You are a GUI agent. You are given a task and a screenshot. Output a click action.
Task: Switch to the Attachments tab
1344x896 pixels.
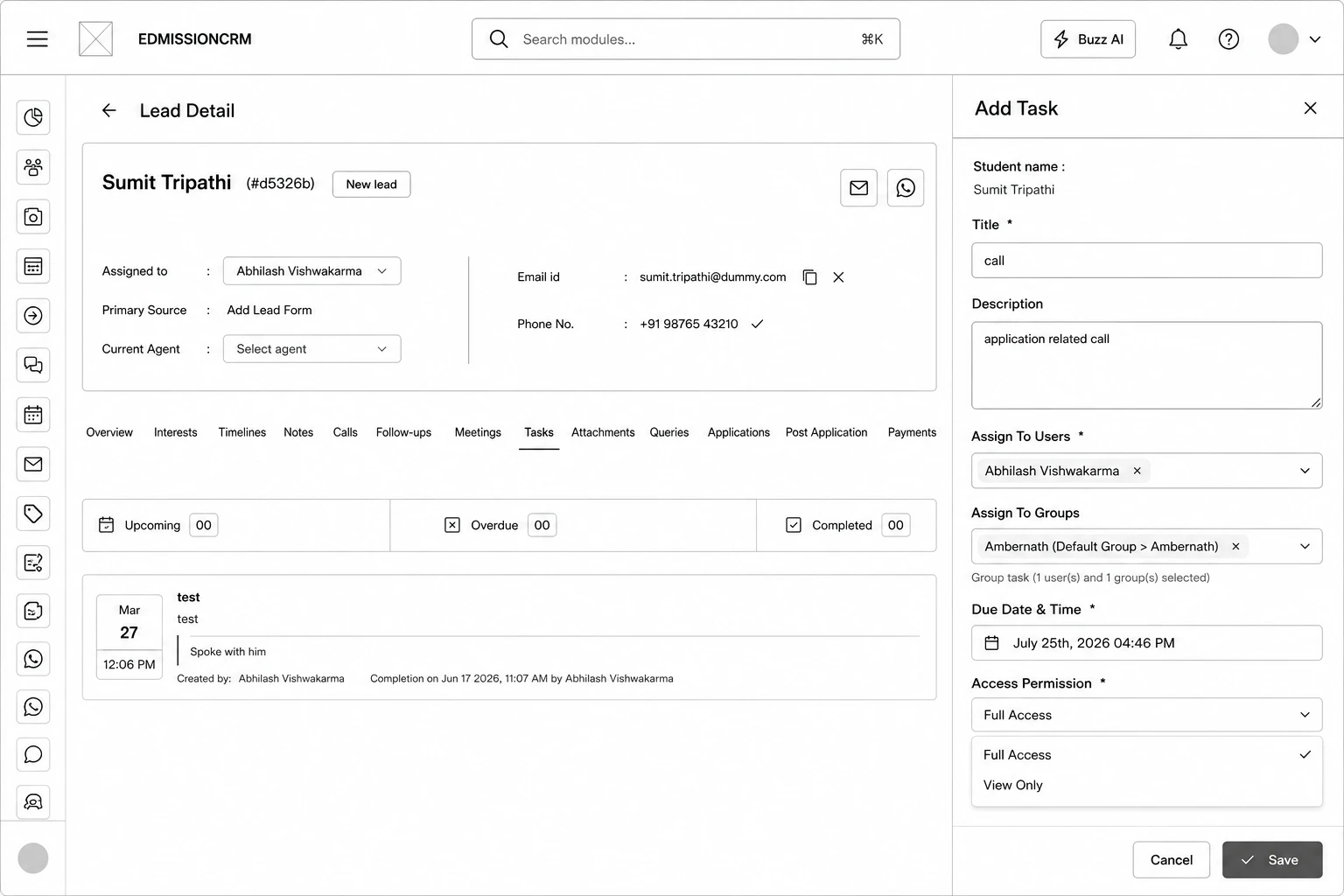[x=603, y=432]
